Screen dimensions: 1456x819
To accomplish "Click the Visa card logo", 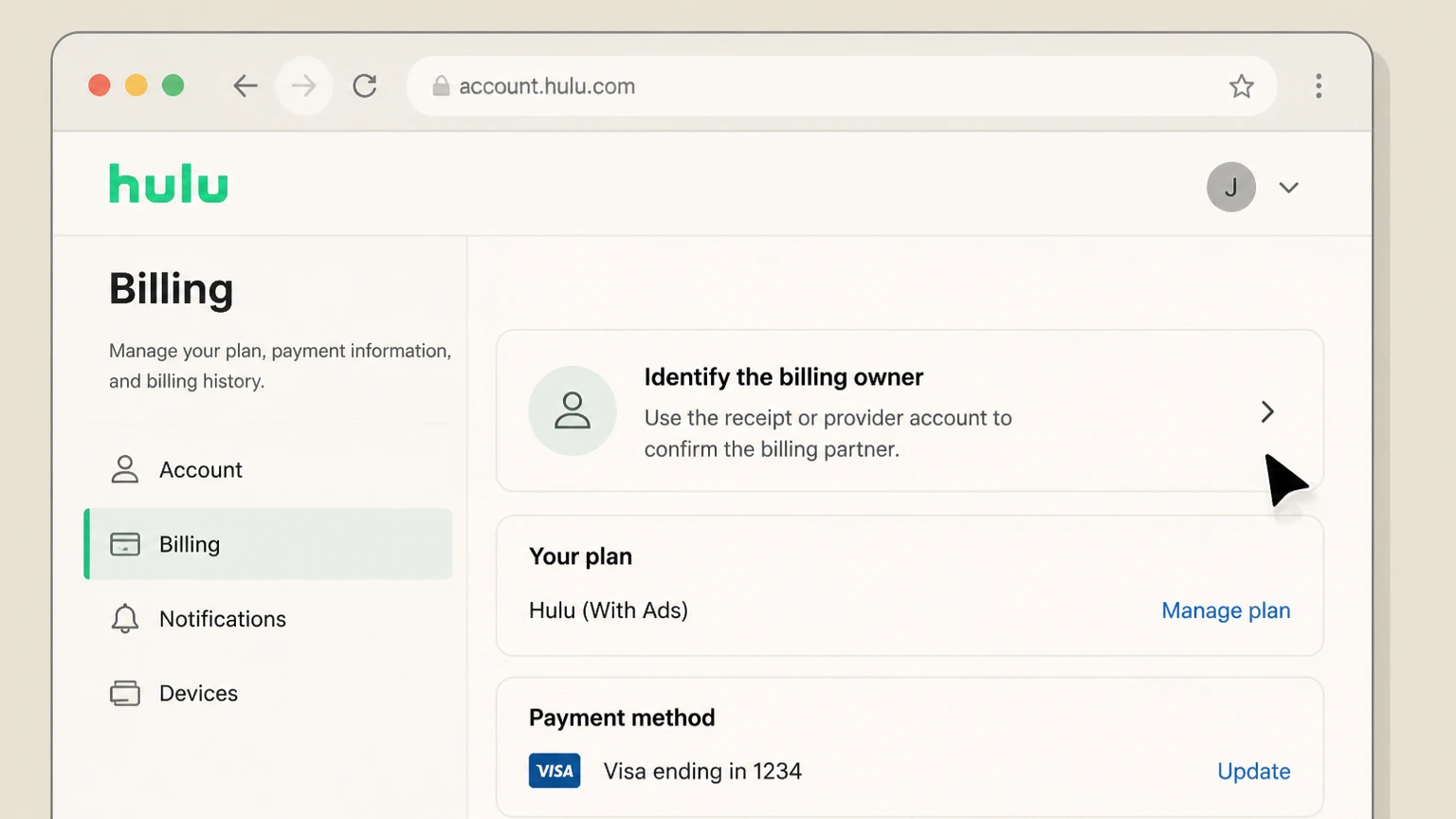I will [555, 771].
